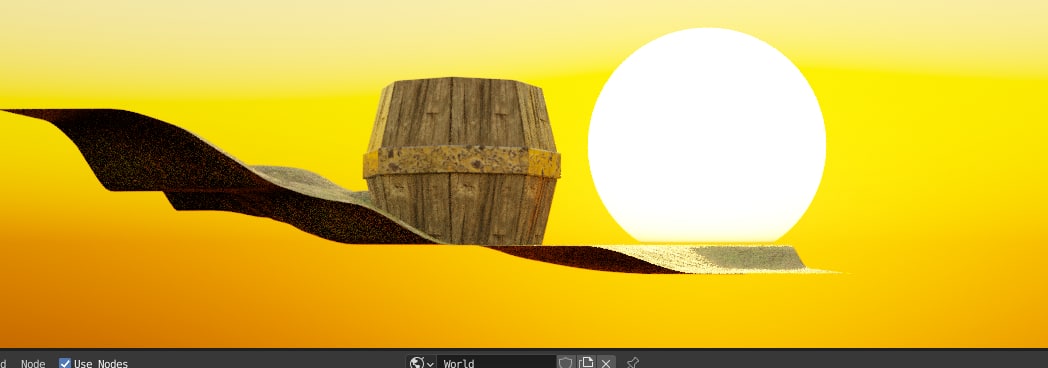Open the Node menu

pos(33,363)
